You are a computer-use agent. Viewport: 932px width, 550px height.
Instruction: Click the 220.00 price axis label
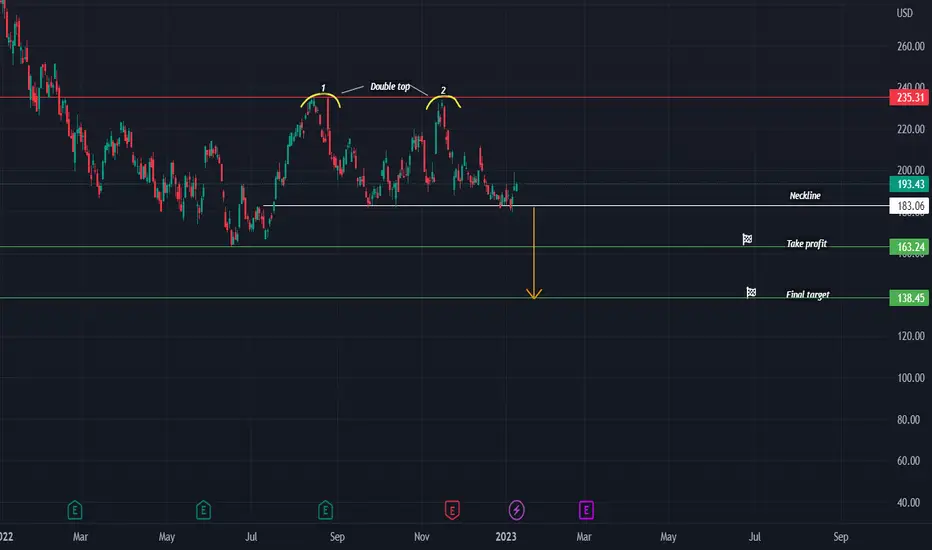click(x=911, y=129)
